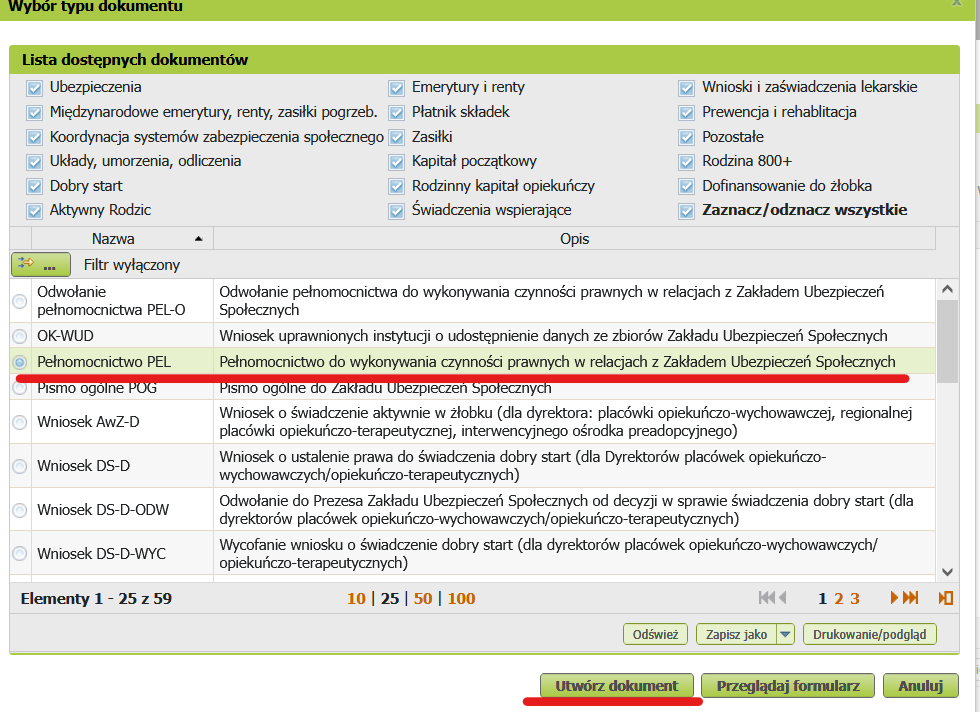The height and width of the screenshot is (712, 980).
Task: Toggle Prewencja i rehablitacja checkbox
Action: pos(686,113)
